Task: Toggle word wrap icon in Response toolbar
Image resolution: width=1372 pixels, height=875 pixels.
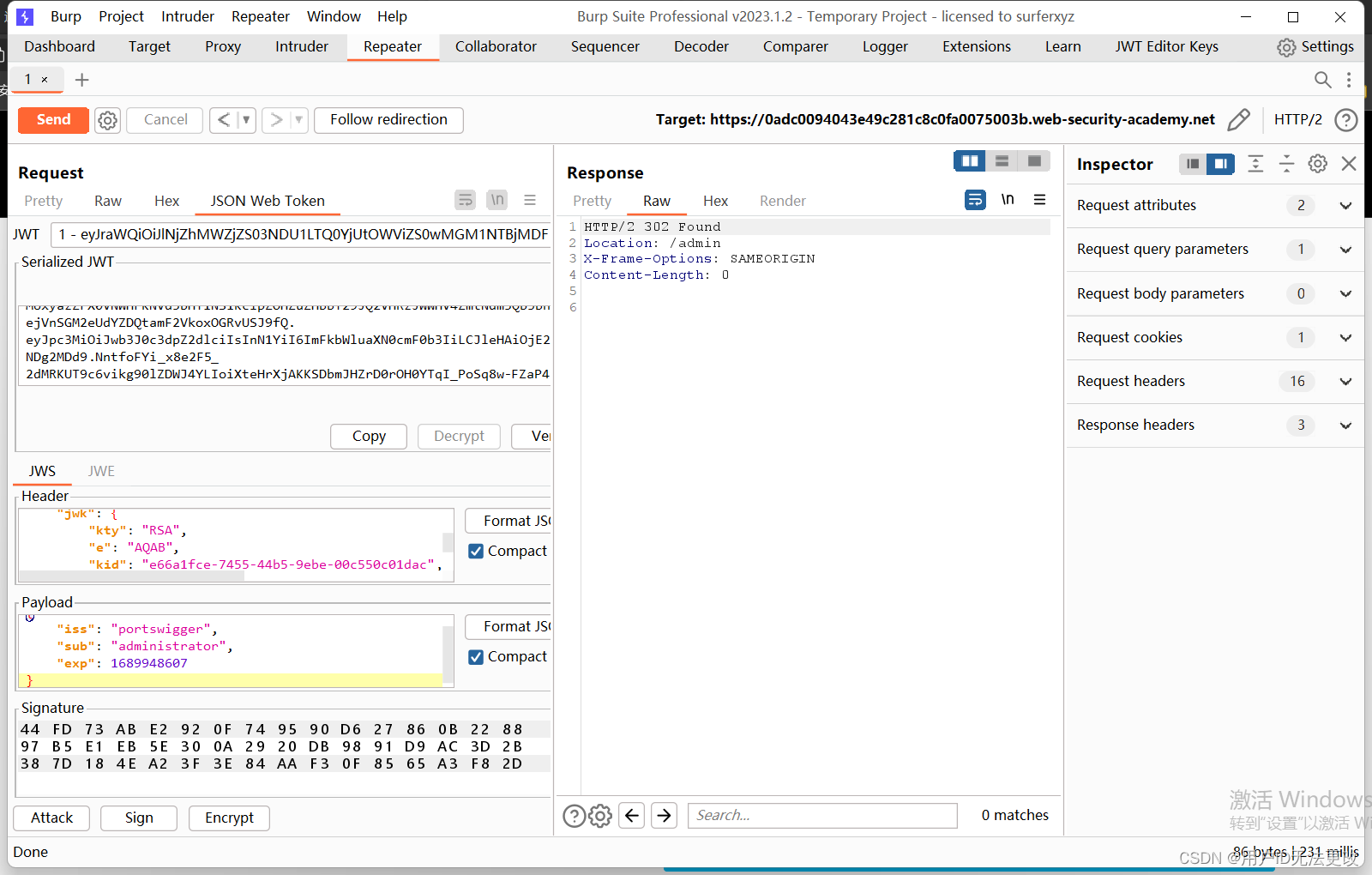Action: (x=975, y=200)
